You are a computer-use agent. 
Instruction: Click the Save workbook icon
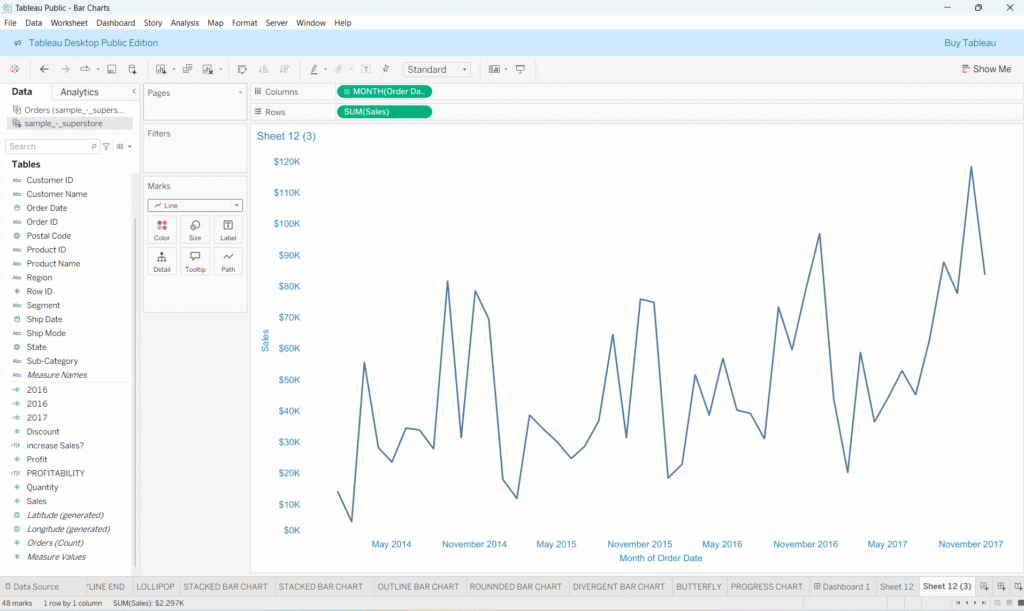111,70
